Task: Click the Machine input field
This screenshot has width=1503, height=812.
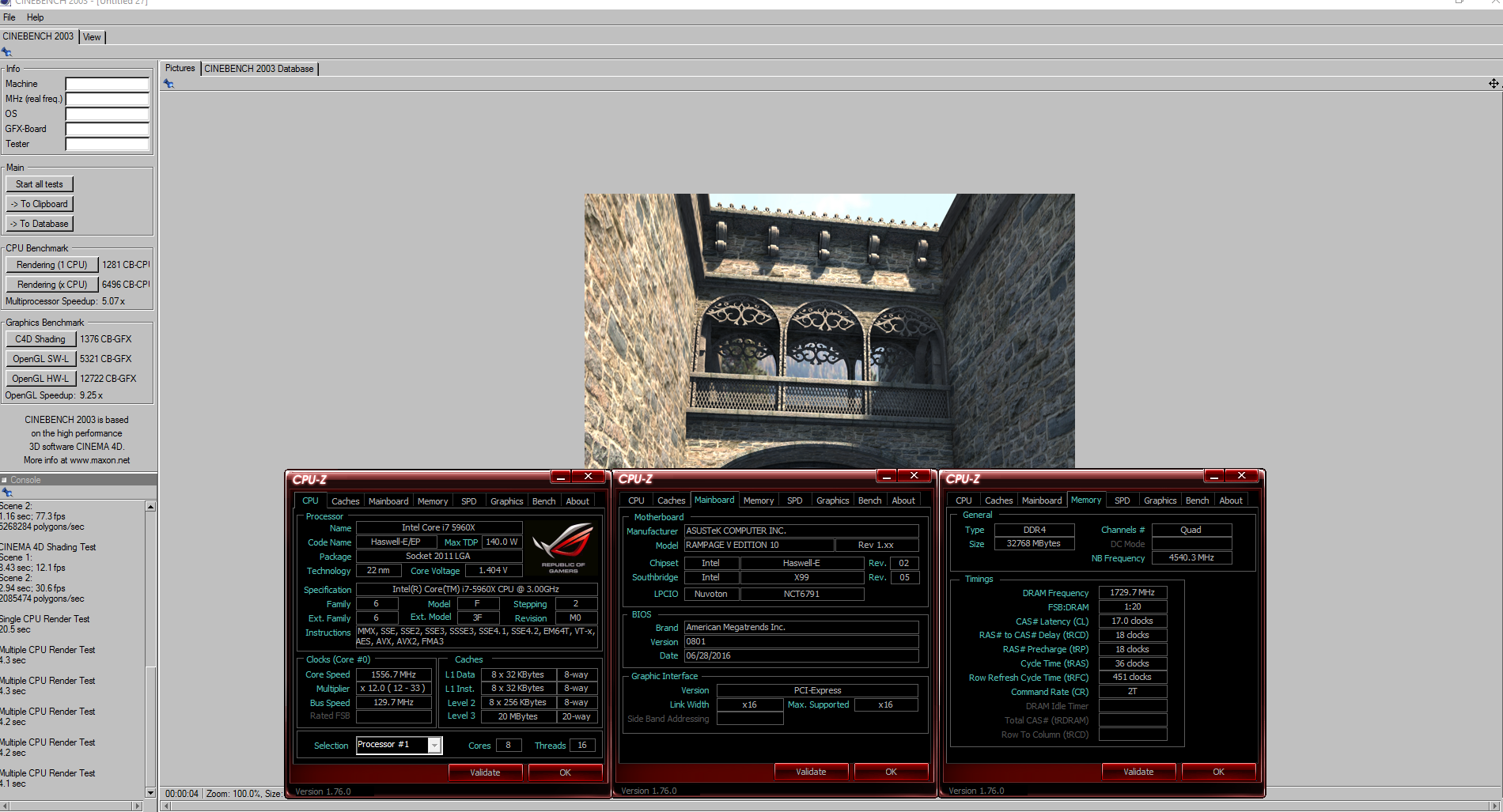Action: click(x=107, y=84)
